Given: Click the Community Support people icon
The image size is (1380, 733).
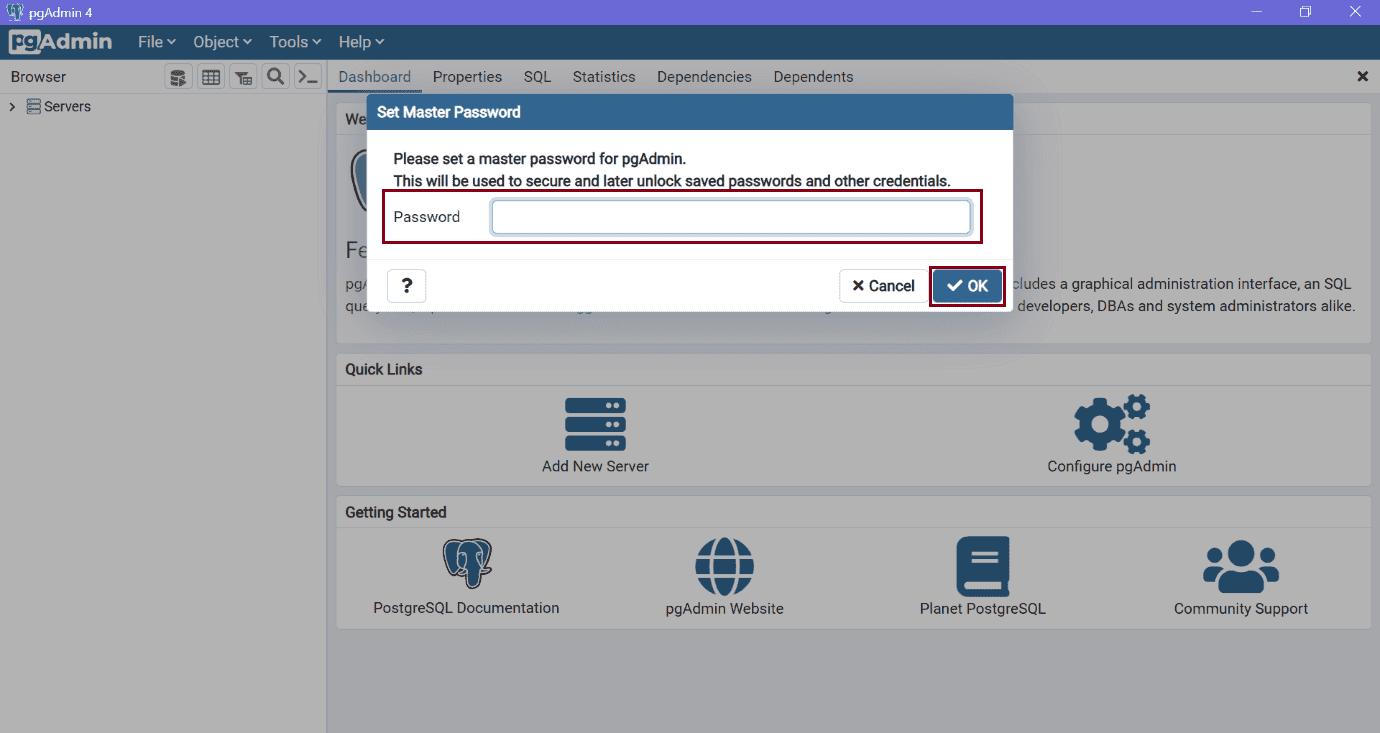Looking at the screenshot, I should coord(1240,566).
